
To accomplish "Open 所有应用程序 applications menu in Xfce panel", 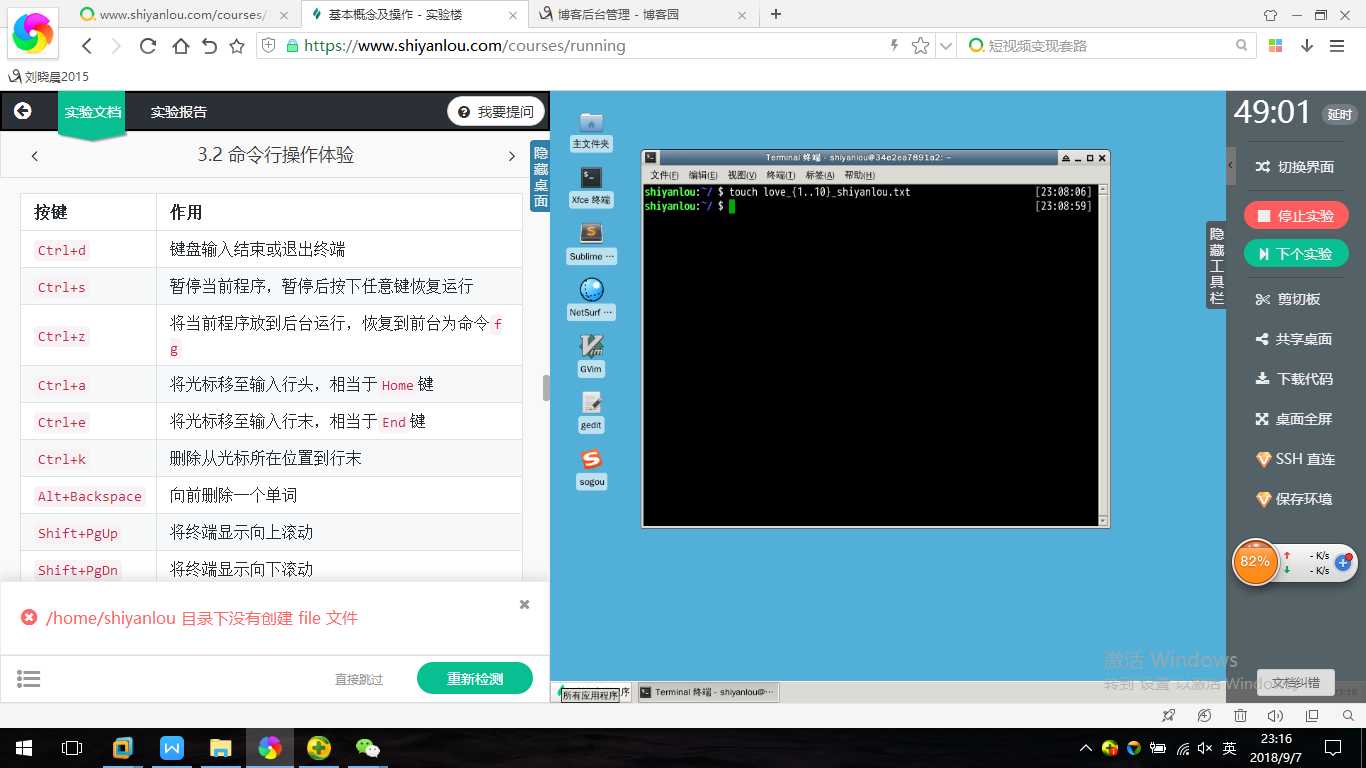I will [x=589, y=693].
